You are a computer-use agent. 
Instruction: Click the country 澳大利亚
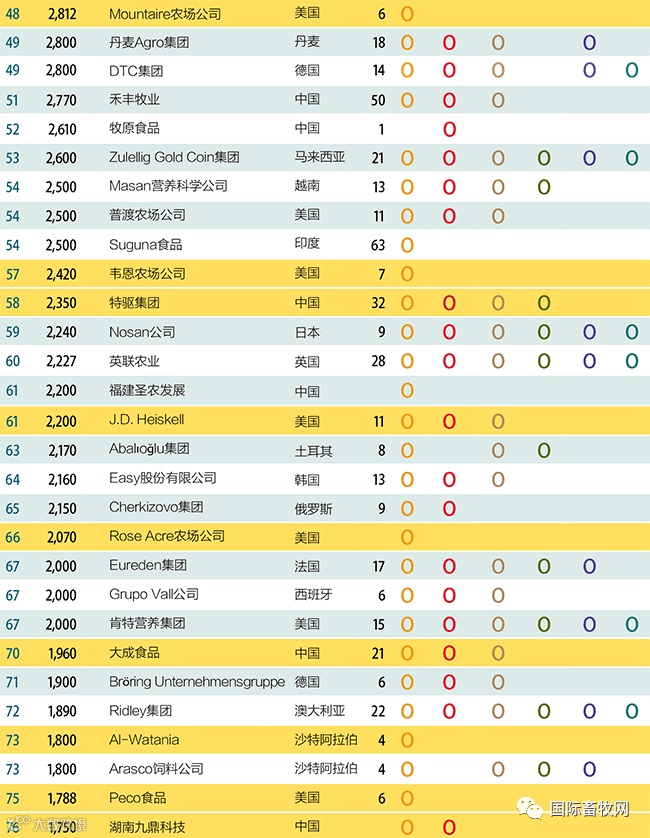(x=320, y=711)
